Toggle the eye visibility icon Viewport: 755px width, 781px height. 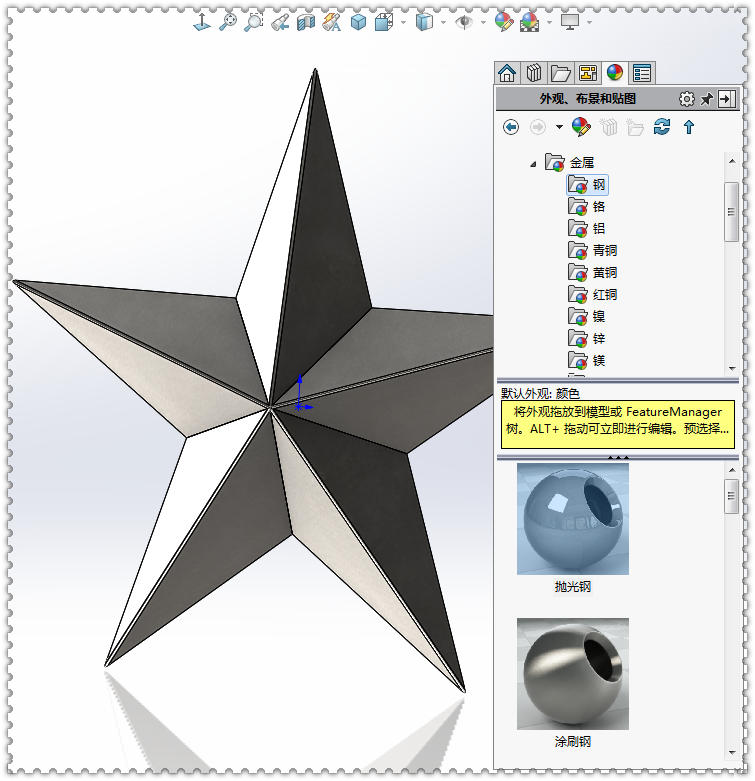click(x=464, y=22)
